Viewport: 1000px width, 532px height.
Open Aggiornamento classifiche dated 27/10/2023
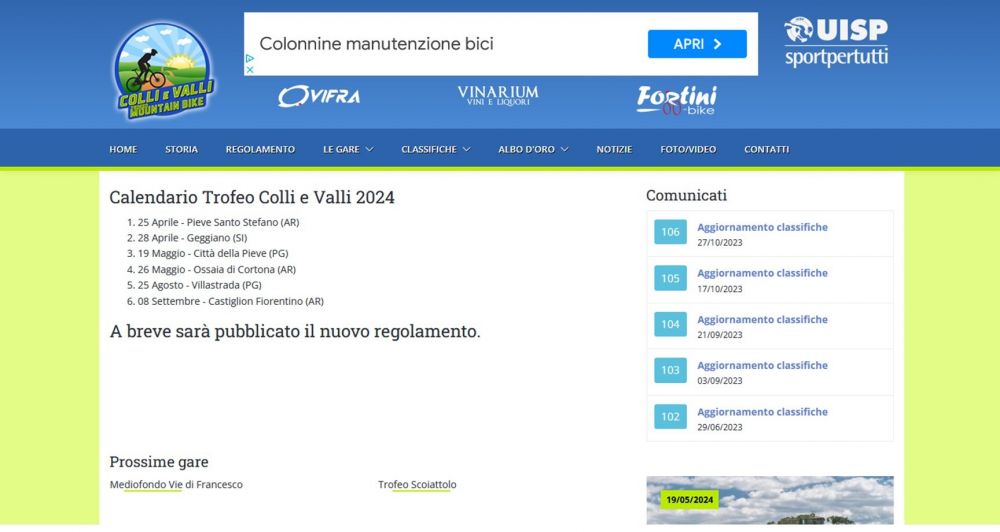click(x=762, y=227)
